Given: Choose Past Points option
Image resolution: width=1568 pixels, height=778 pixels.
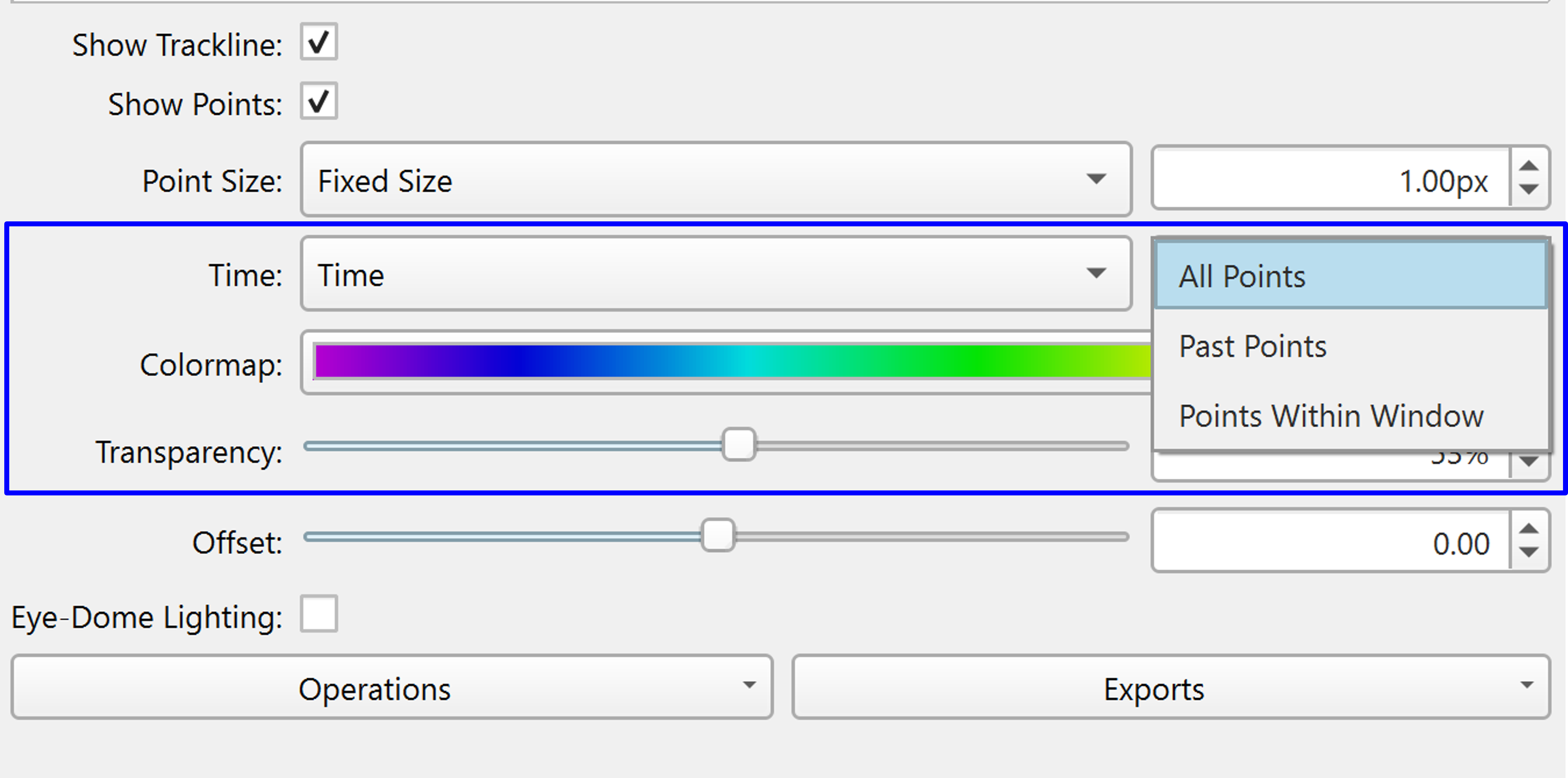Looking at the screenshot, I should (1350, 346).
